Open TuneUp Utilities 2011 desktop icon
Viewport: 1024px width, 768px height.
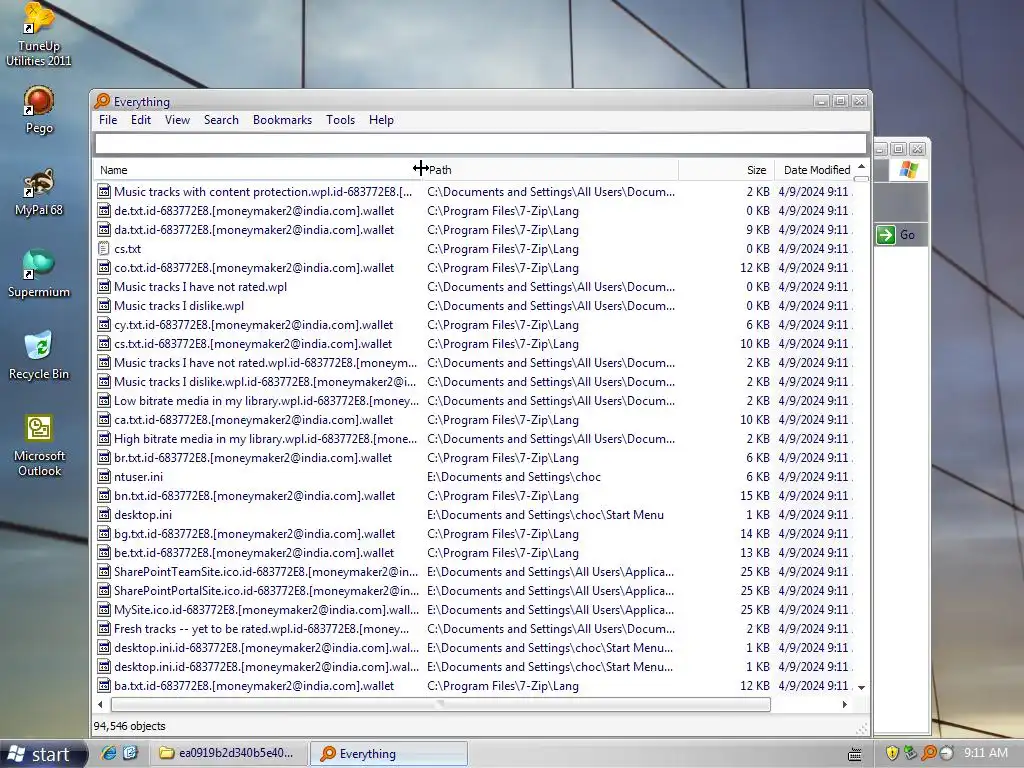(39, 34)
